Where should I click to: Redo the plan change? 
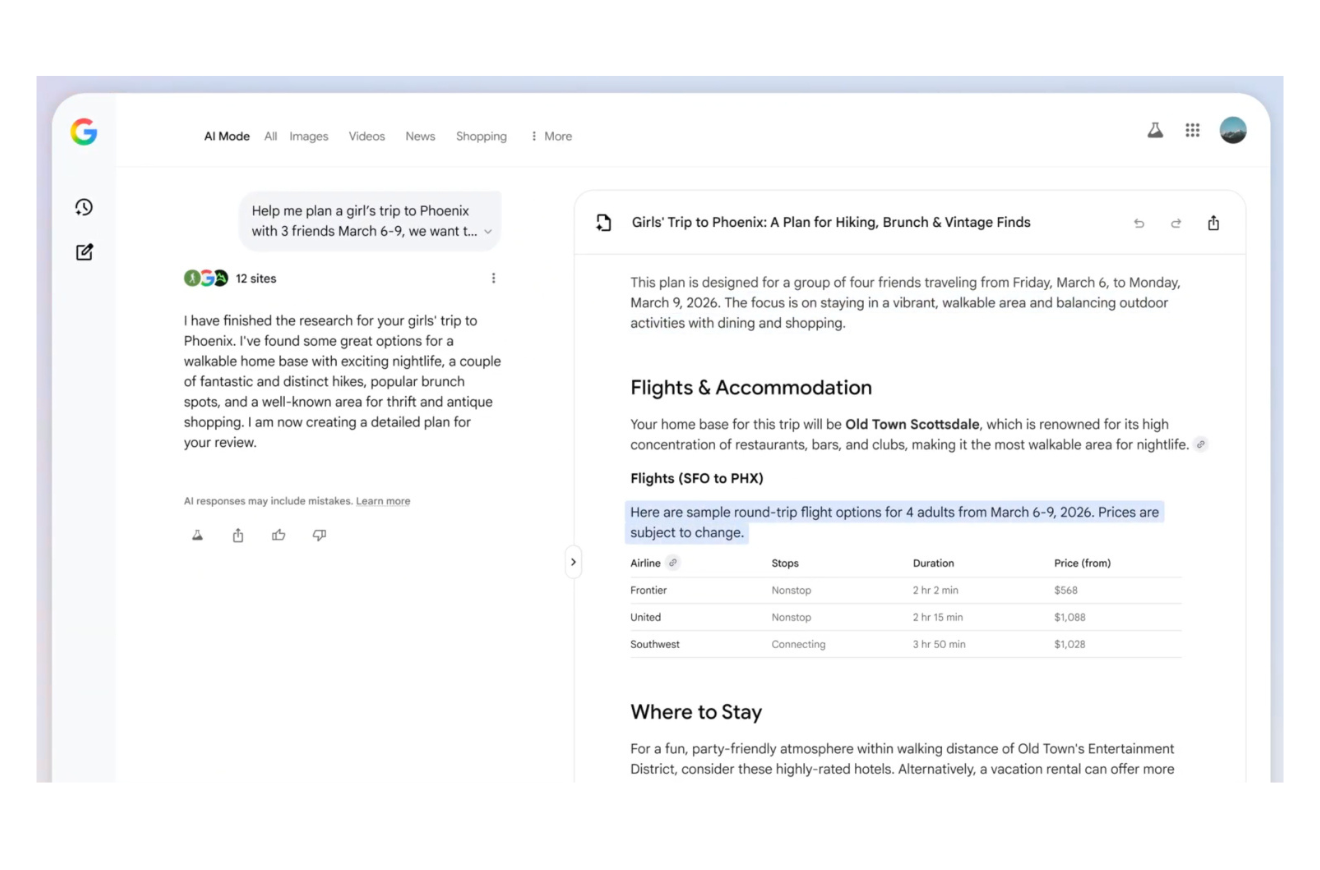point(1176,223)
